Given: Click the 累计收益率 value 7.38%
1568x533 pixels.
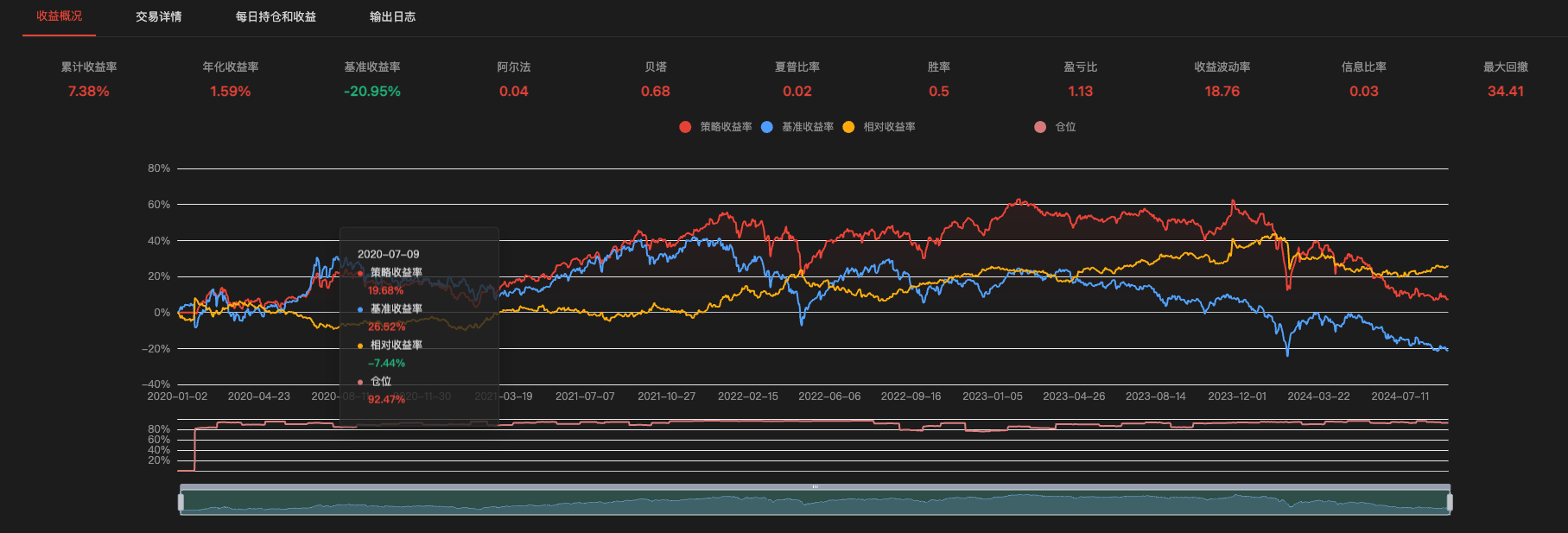Looking at the screenshot, I should pyautogui.click(x=89, y=92).
